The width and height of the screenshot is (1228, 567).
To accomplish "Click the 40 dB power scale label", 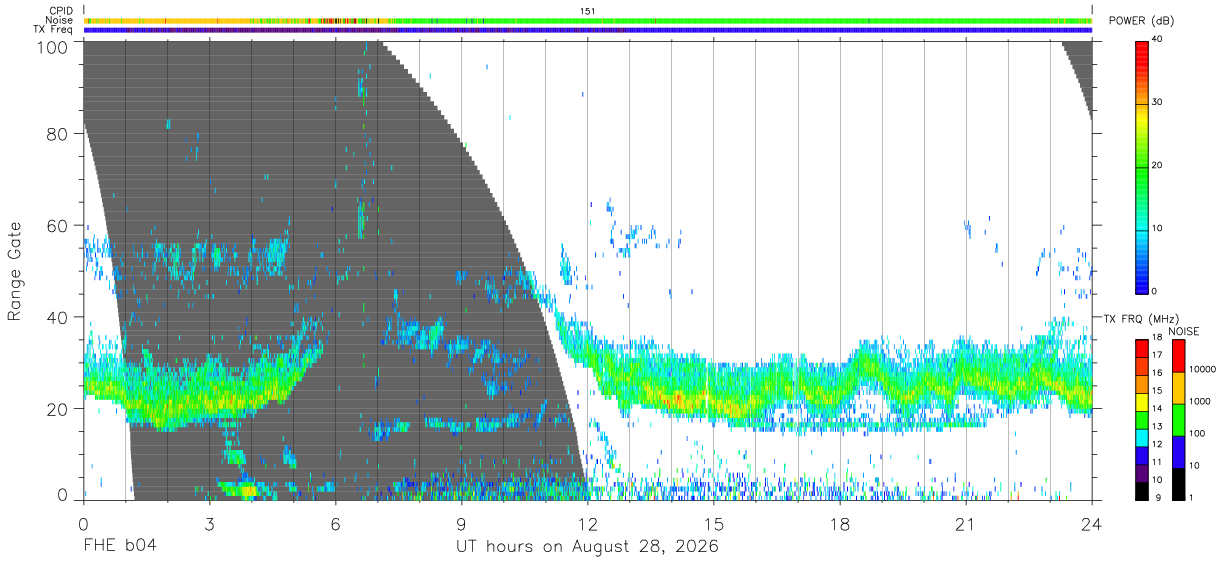I will coord(1158,40).
